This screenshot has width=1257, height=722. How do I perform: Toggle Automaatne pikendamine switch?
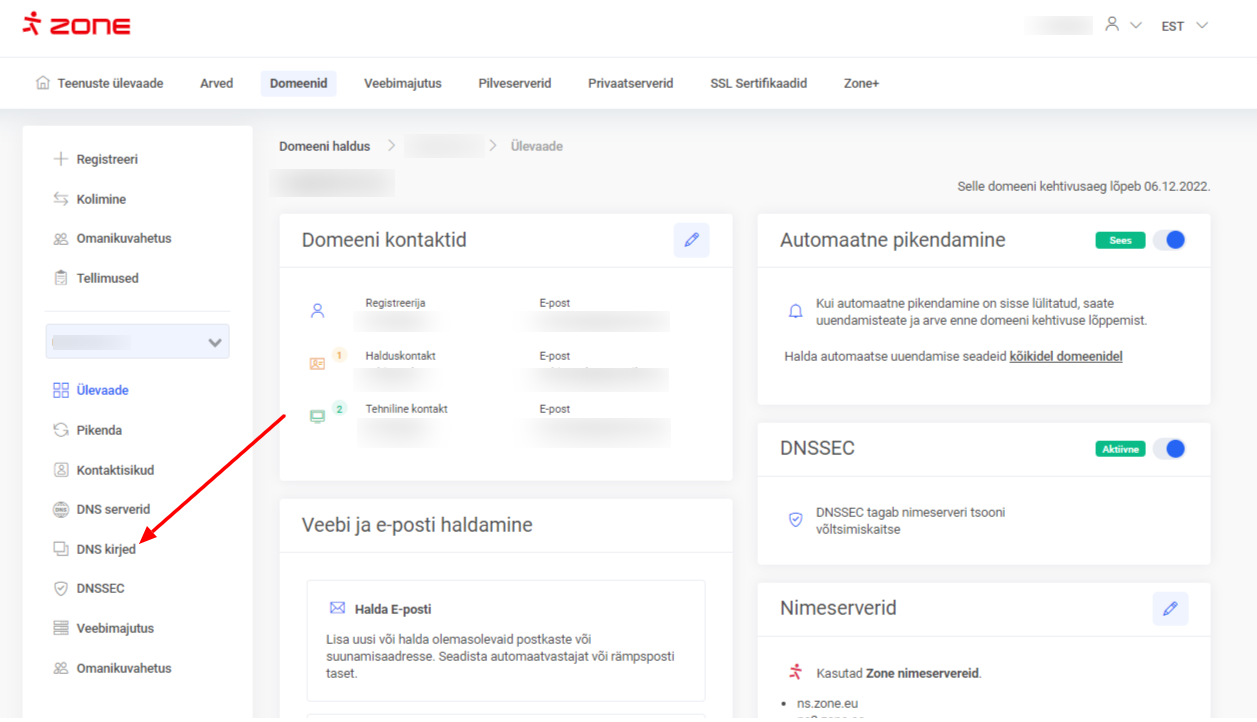click(x=1169, y=240)
